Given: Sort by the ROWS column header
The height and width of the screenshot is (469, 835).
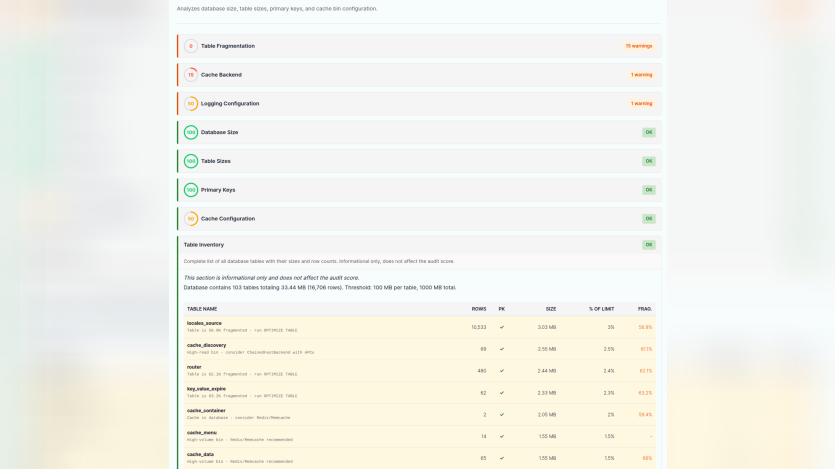Looking at the screenshot, I should (479, 309).
